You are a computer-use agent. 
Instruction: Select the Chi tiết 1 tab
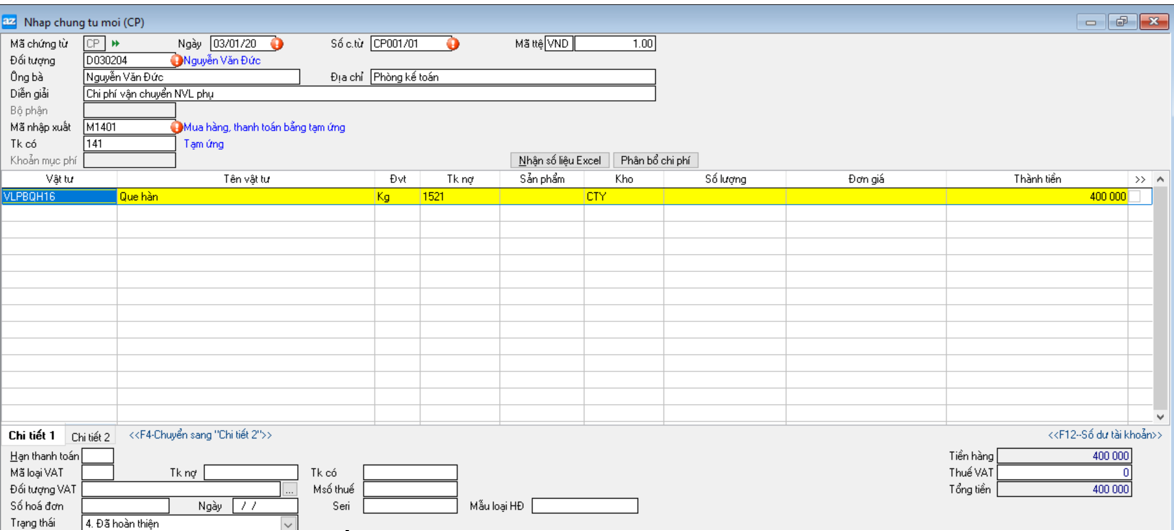click(32, 436)
